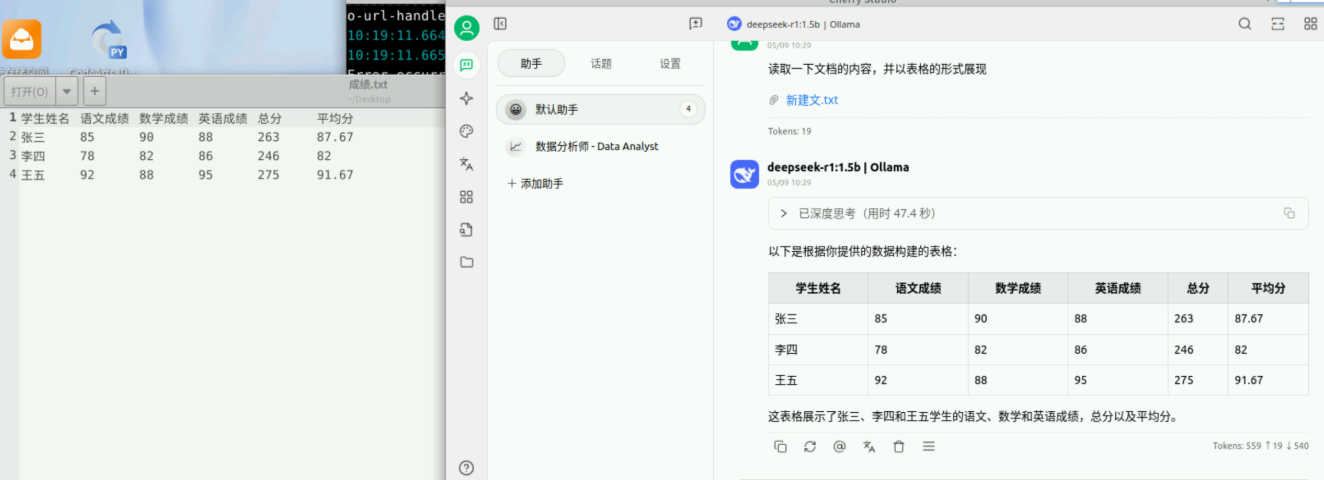The width and height of the screenshot is (1324, 480).
Task: Open the message more-options menu icon
Action: coord(929,447)
